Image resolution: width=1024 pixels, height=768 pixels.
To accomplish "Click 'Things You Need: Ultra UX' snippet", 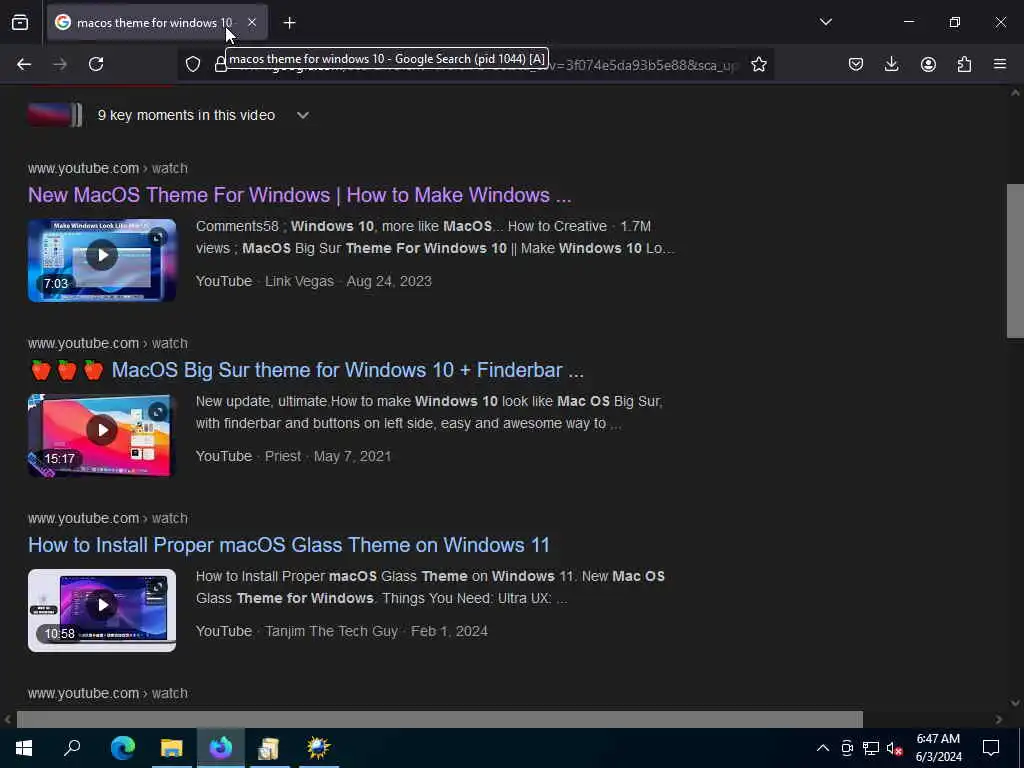I will coord(468,598).
